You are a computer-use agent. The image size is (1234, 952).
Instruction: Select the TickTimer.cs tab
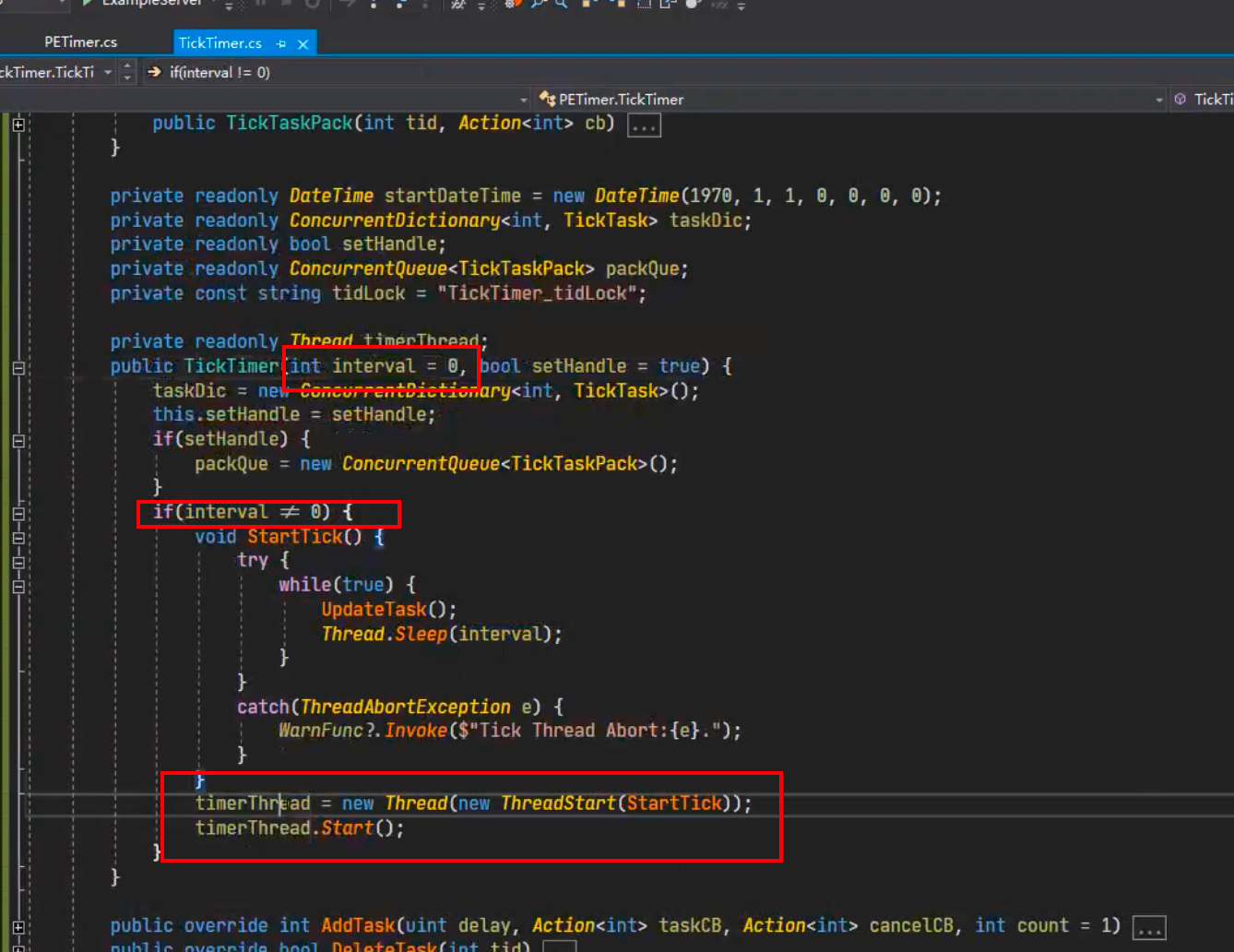pos(220,42)
